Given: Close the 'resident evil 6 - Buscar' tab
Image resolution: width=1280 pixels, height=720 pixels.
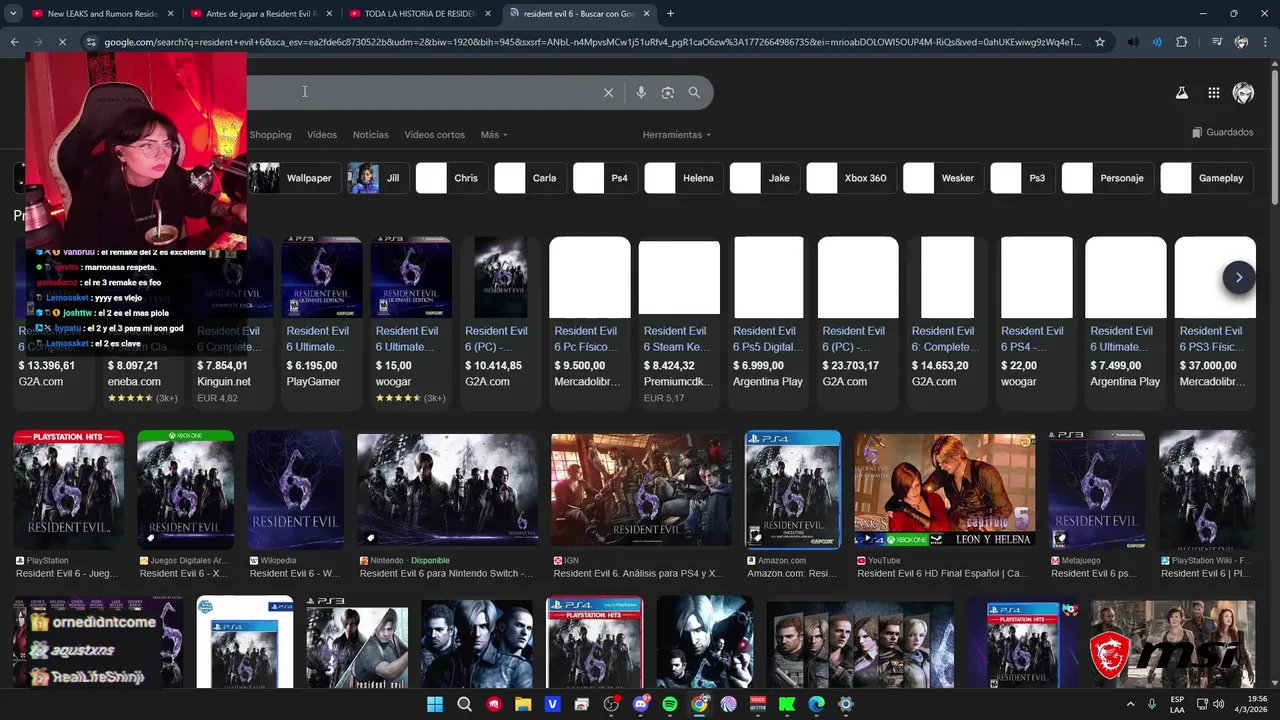Looking at the screenshot, I should click(647, 14).
